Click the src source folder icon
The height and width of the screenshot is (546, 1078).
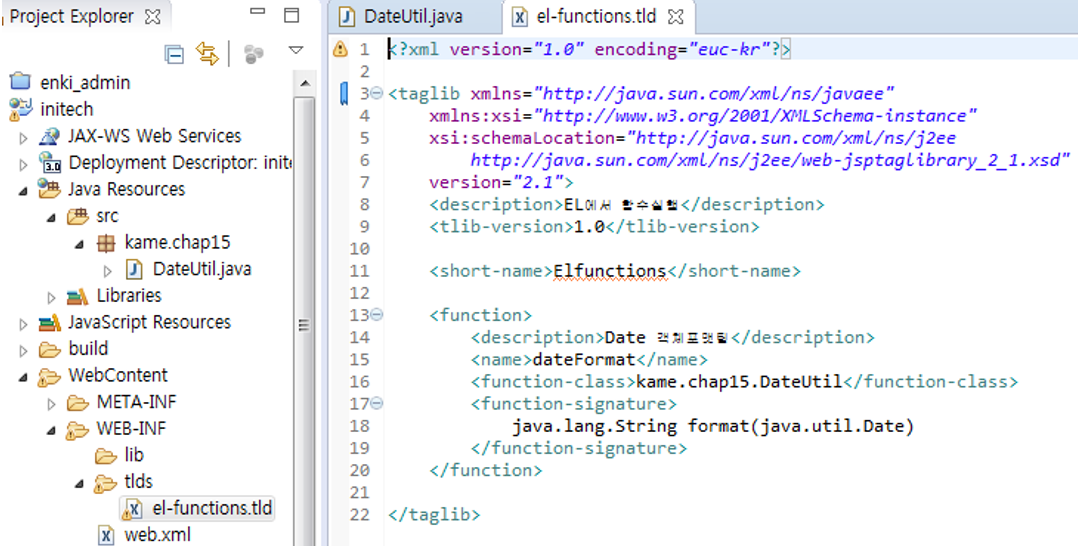78,217
